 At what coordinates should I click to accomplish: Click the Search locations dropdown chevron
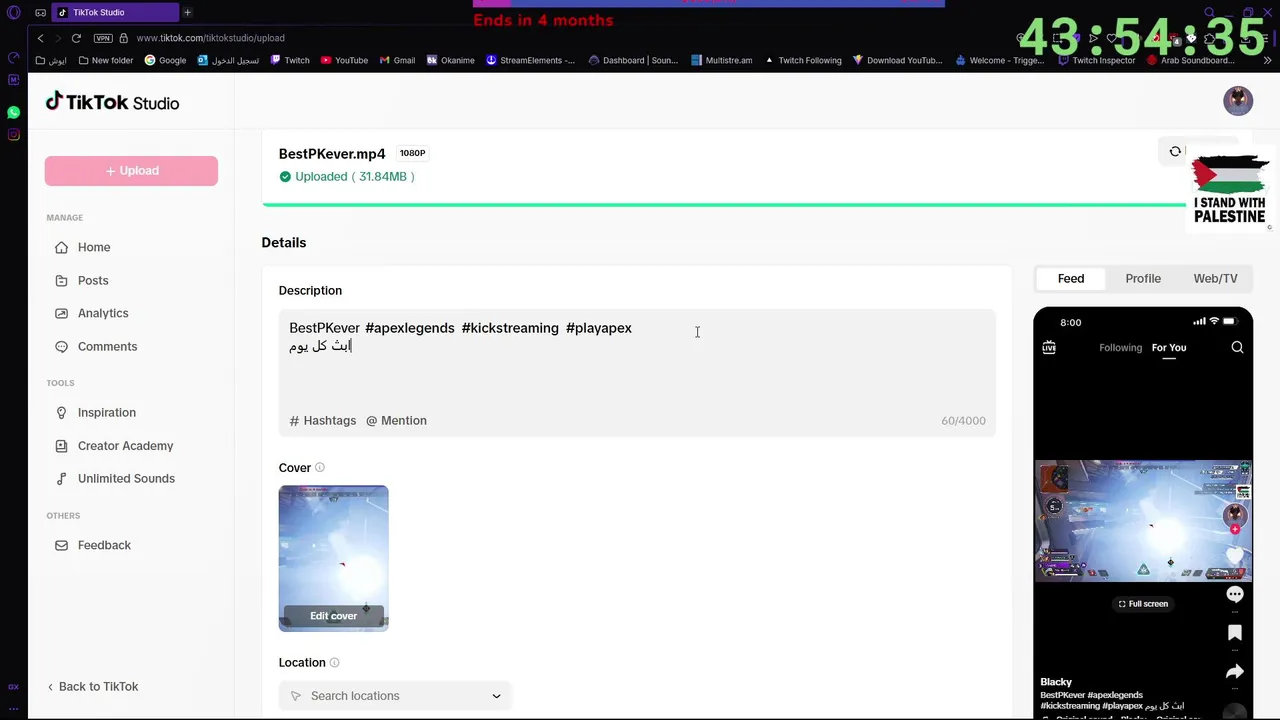[x=496, y=696]
